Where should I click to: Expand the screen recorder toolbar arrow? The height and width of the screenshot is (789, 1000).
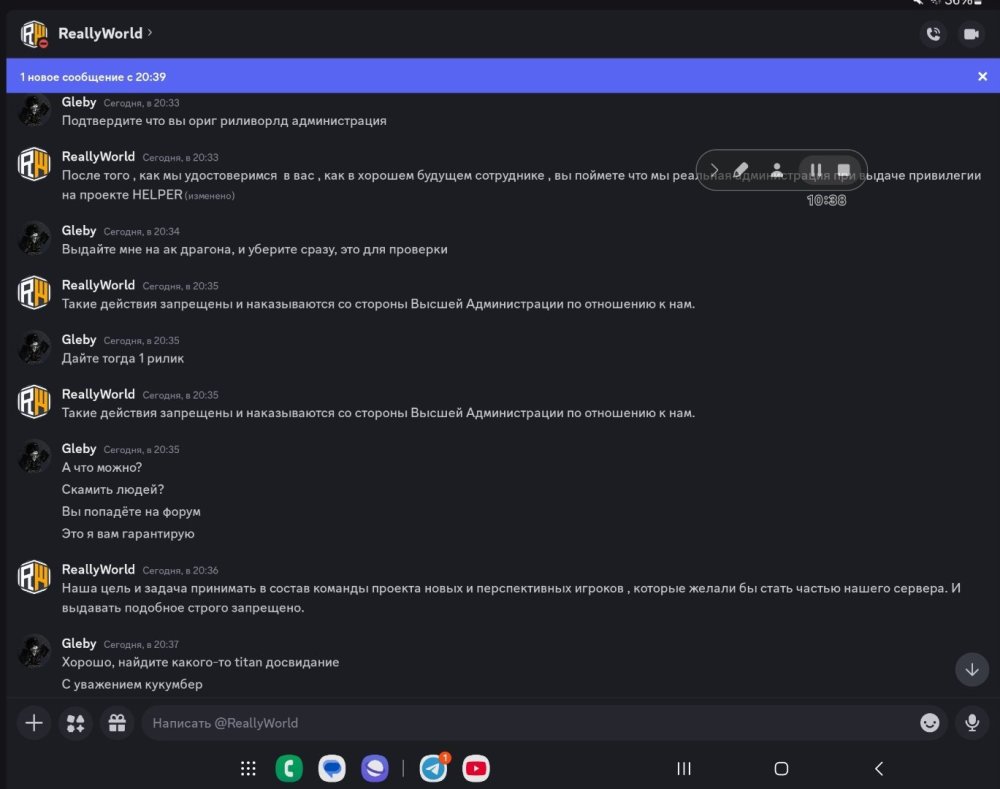(714, 170)
